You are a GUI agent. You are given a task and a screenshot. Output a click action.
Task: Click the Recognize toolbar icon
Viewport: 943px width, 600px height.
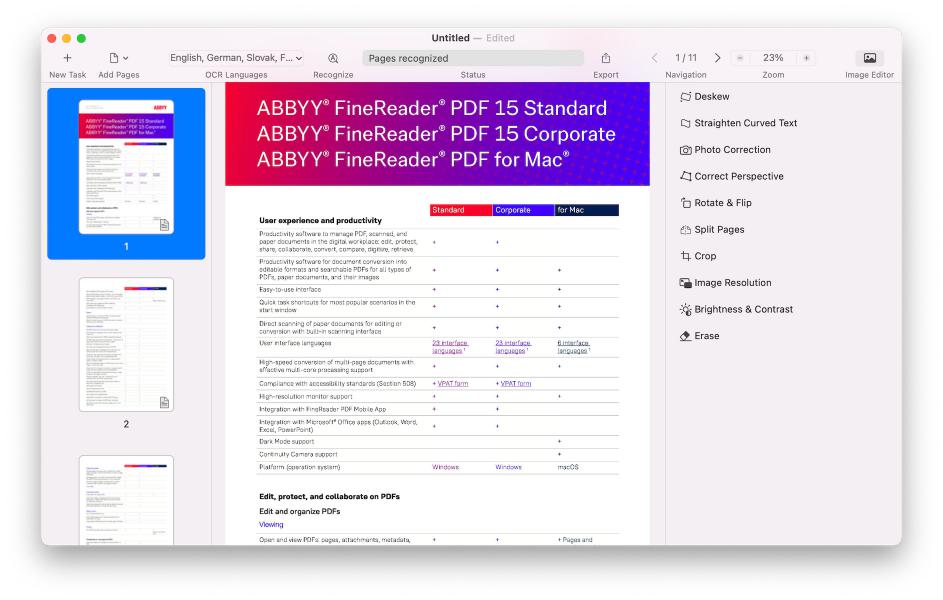point(333,58)
